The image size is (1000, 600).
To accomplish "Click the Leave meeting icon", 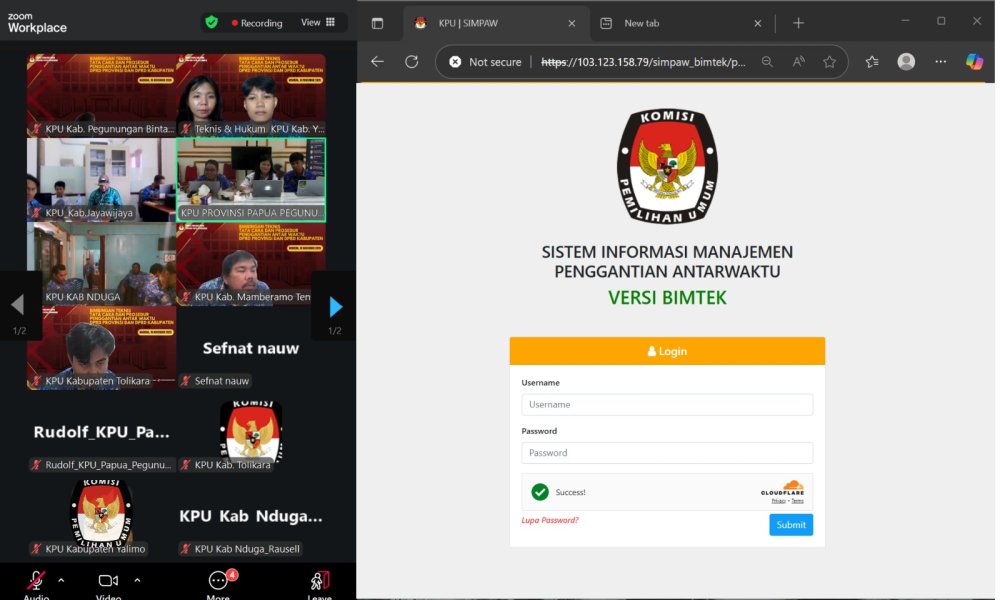I will pos(320,582).
